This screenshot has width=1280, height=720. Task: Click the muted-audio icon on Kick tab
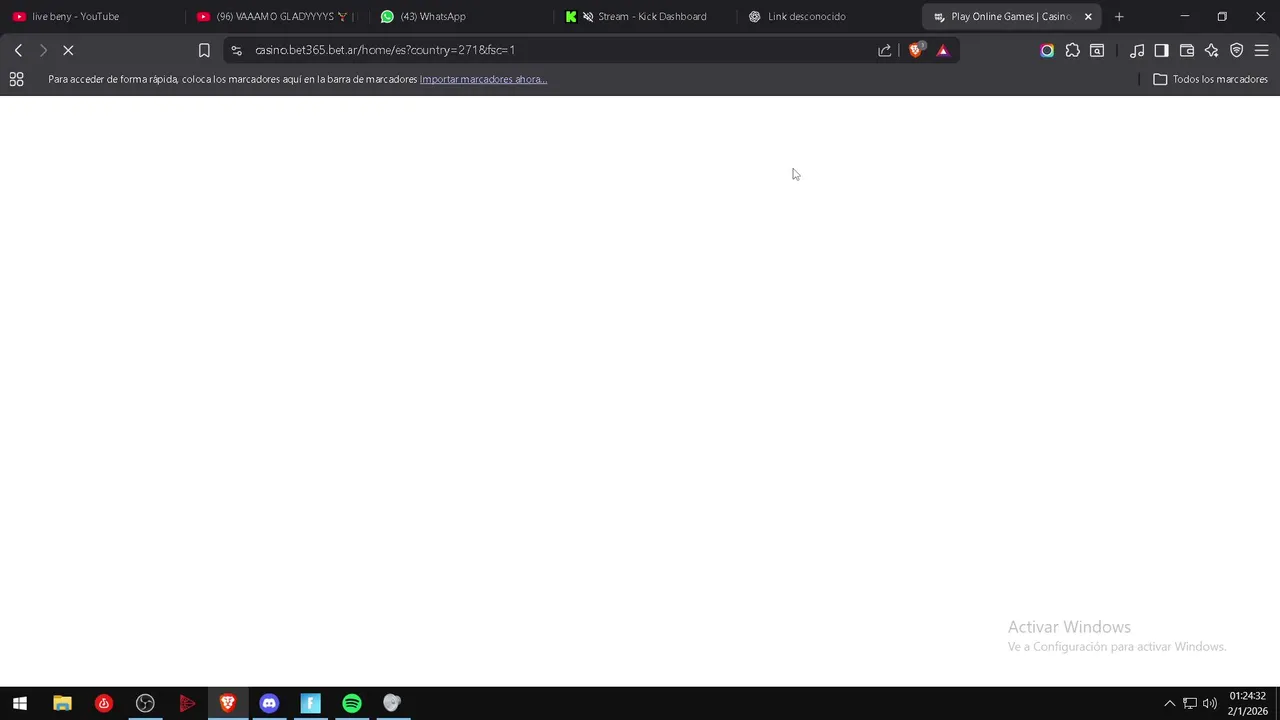click(x=588, y=16)
